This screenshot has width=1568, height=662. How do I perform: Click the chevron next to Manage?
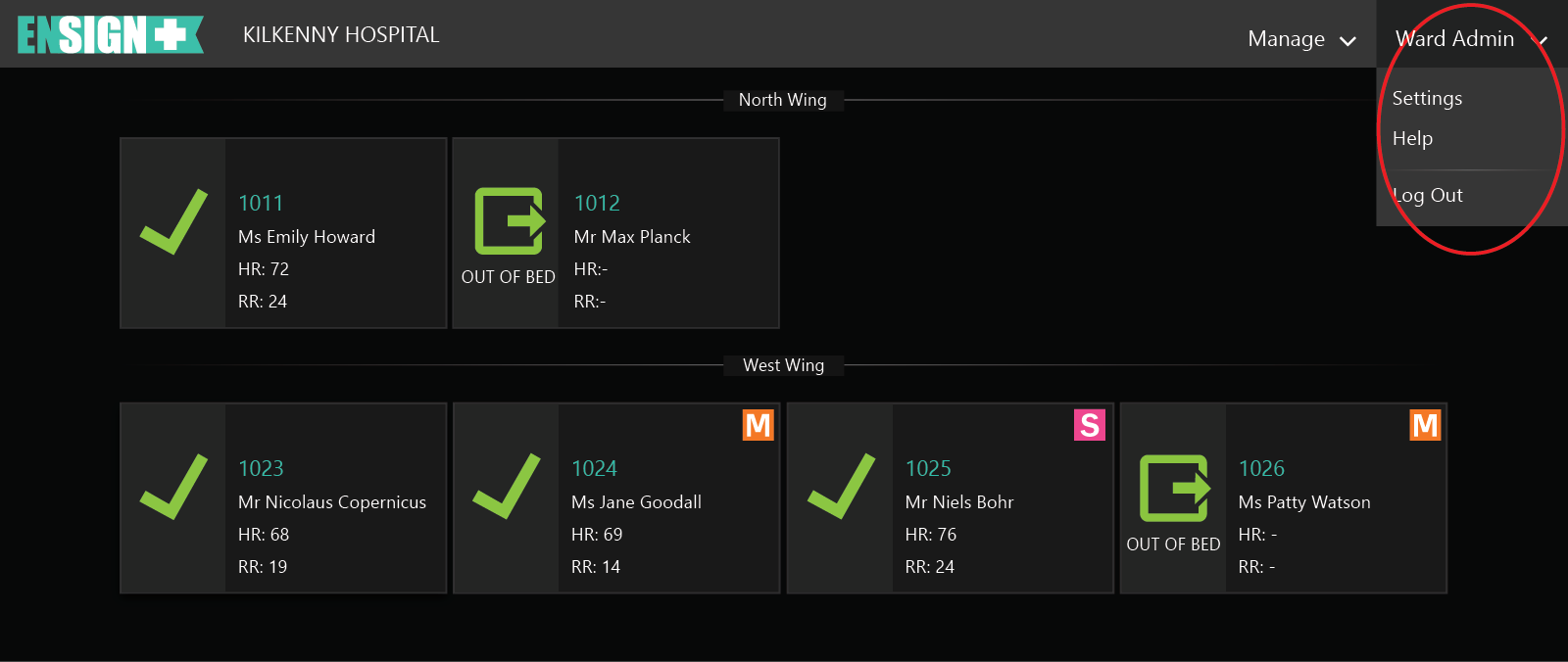(x=1347, y=41)
